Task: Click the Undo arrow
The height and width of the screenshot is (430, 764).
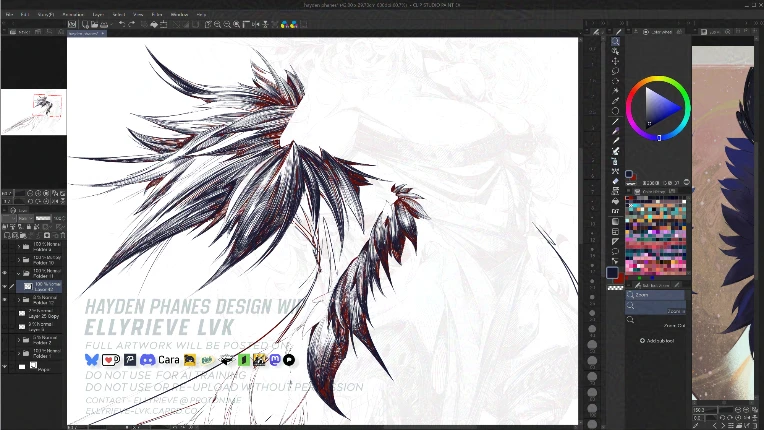Action: point(122,24)
